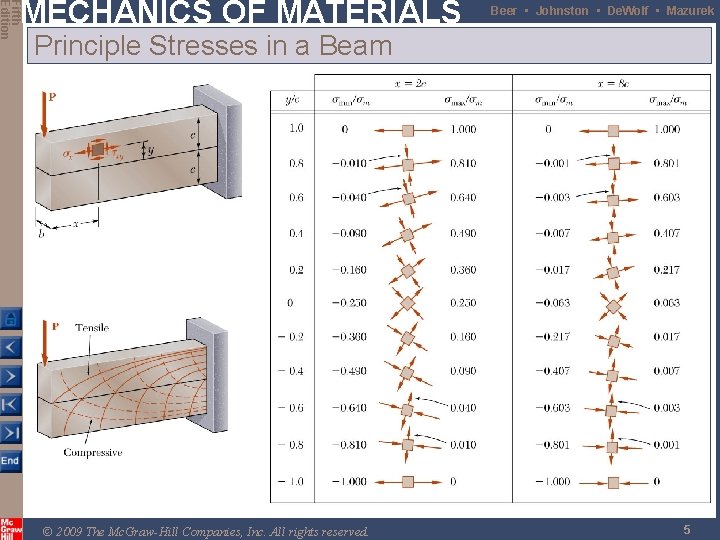Jump to first slide bar-arrow button
This screenshot has height=540, width=720.
click(11, 405)
